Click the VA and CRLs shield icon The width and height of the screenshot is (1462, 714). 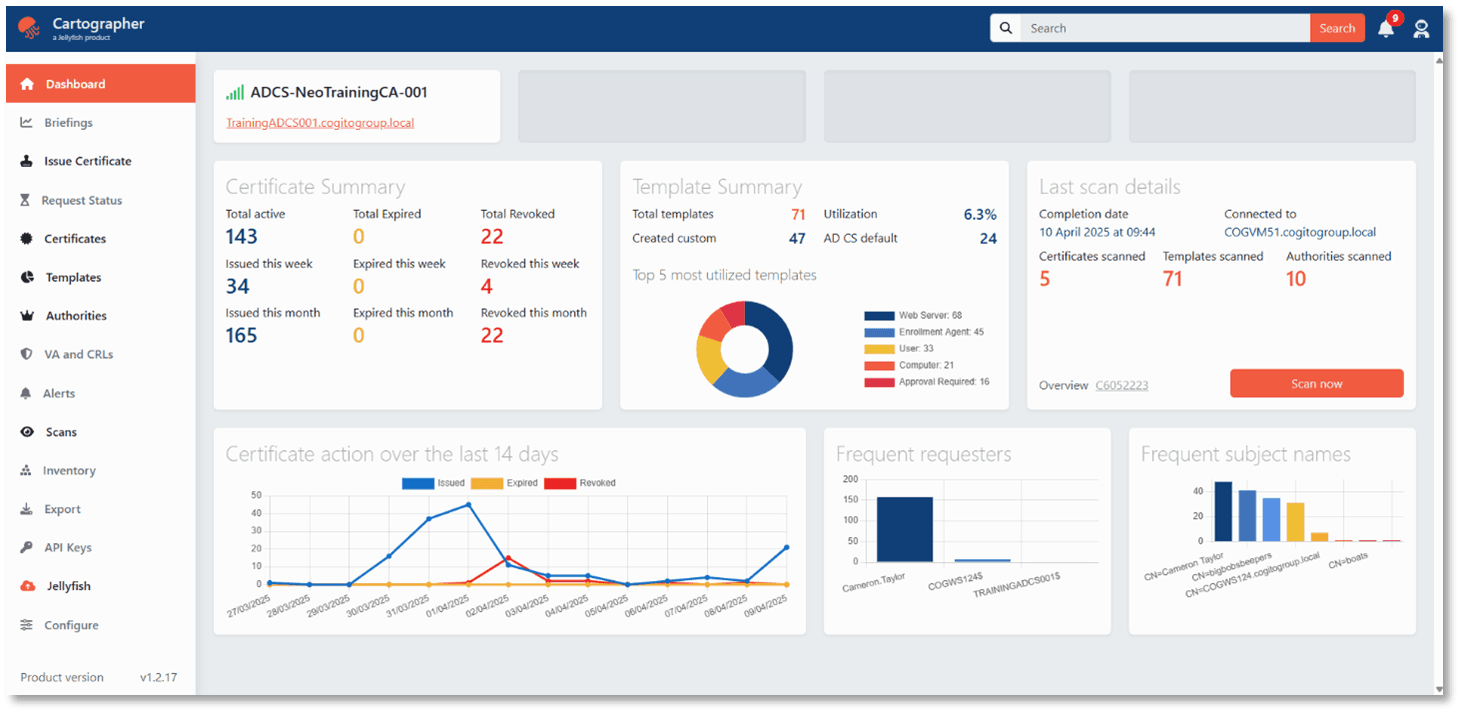coord(26,354)
